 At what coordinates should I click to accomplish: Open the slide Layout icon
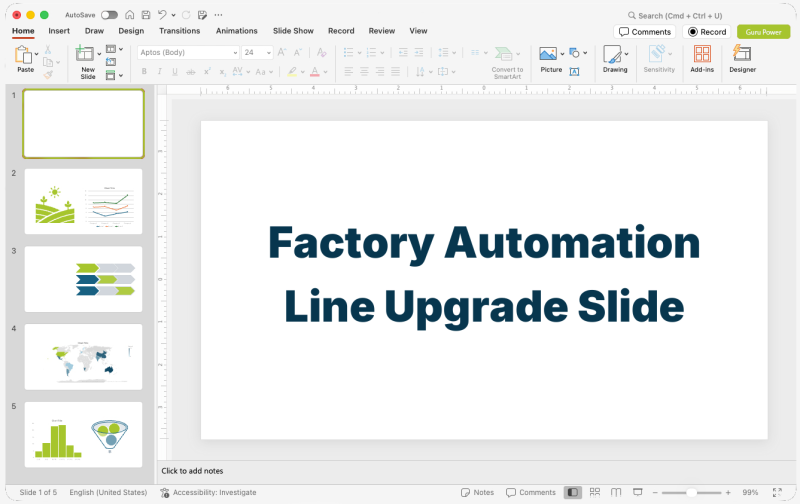pyautogui.click(x=111, y=49)
